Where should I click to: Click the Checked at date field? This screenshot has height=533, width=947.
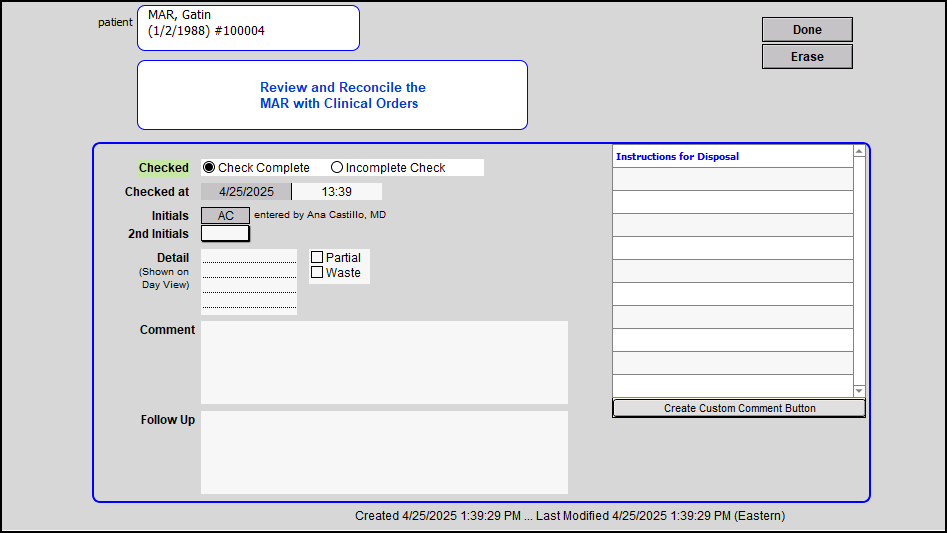(246, 191)
